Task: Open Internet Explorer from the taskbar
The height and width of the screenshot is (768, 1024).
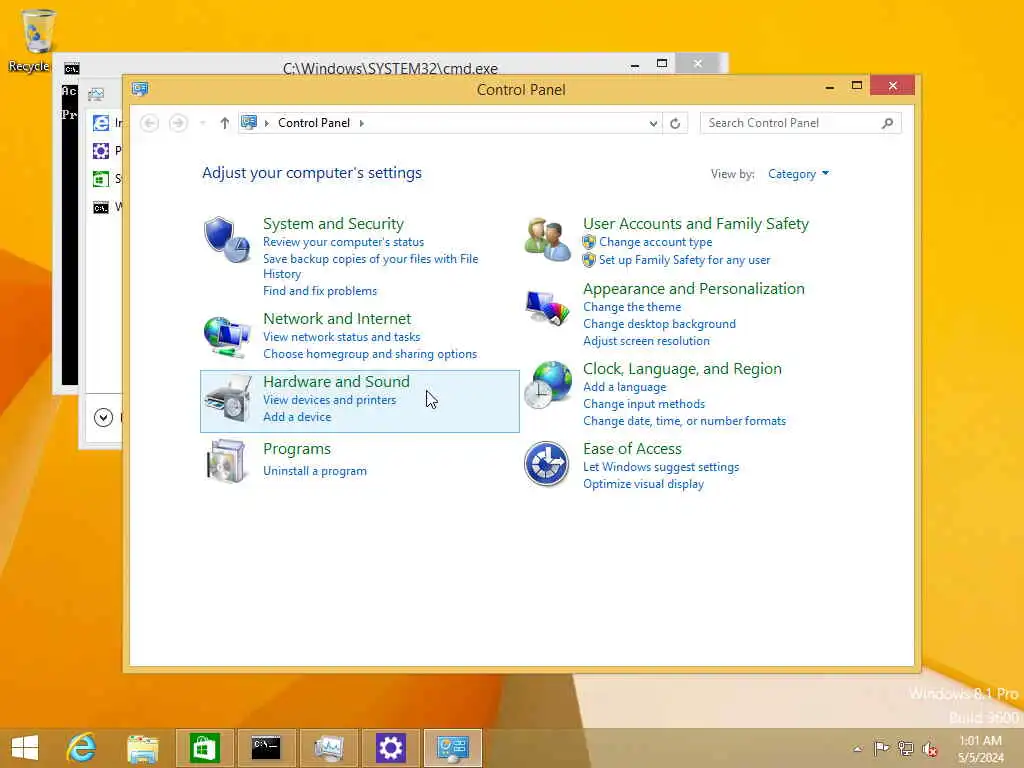Action: [x=81, y=748]
